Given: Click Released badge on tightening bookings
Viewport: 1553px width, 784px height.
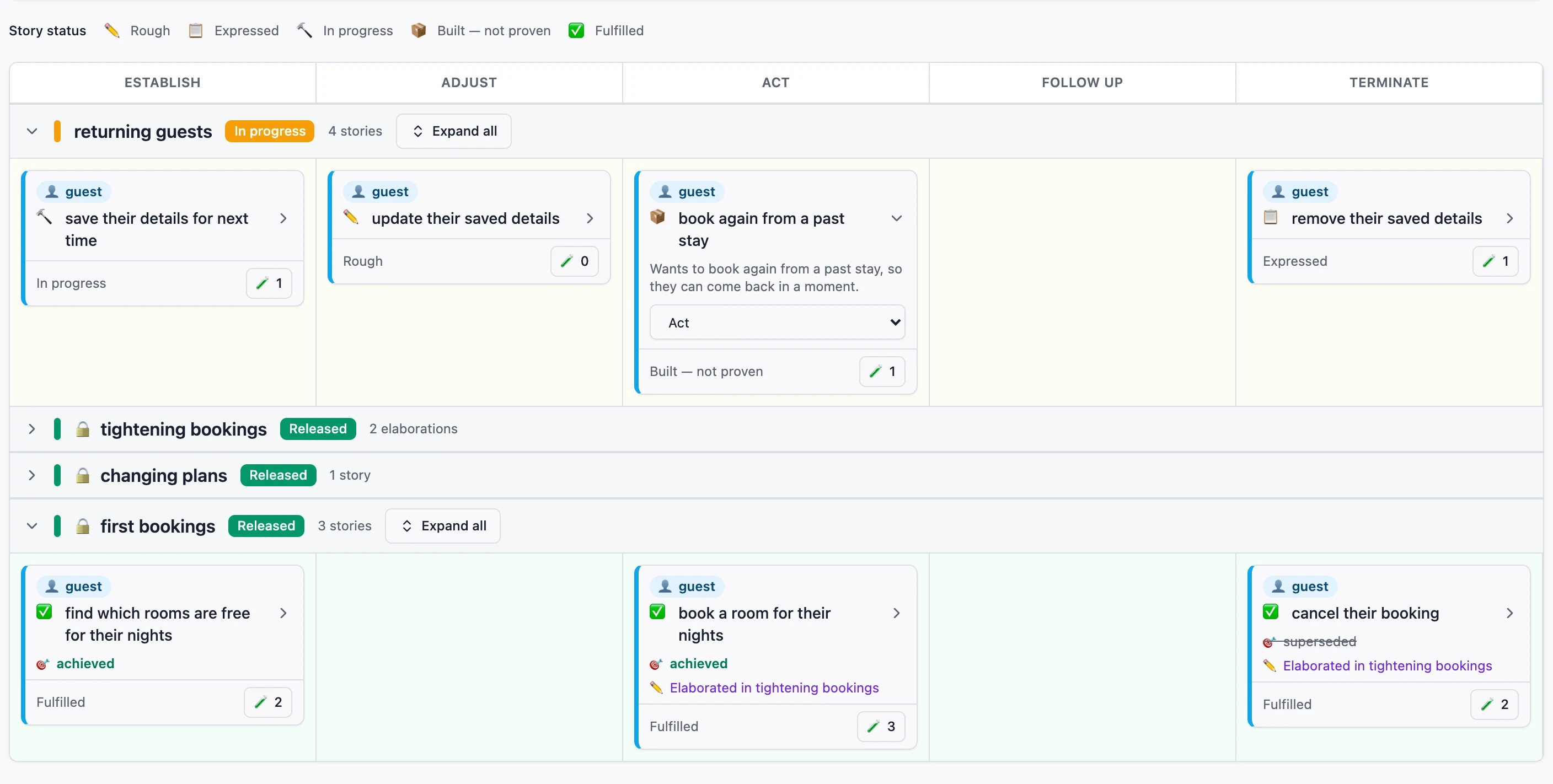Looking at the screenshot, I should pos(318,429).
